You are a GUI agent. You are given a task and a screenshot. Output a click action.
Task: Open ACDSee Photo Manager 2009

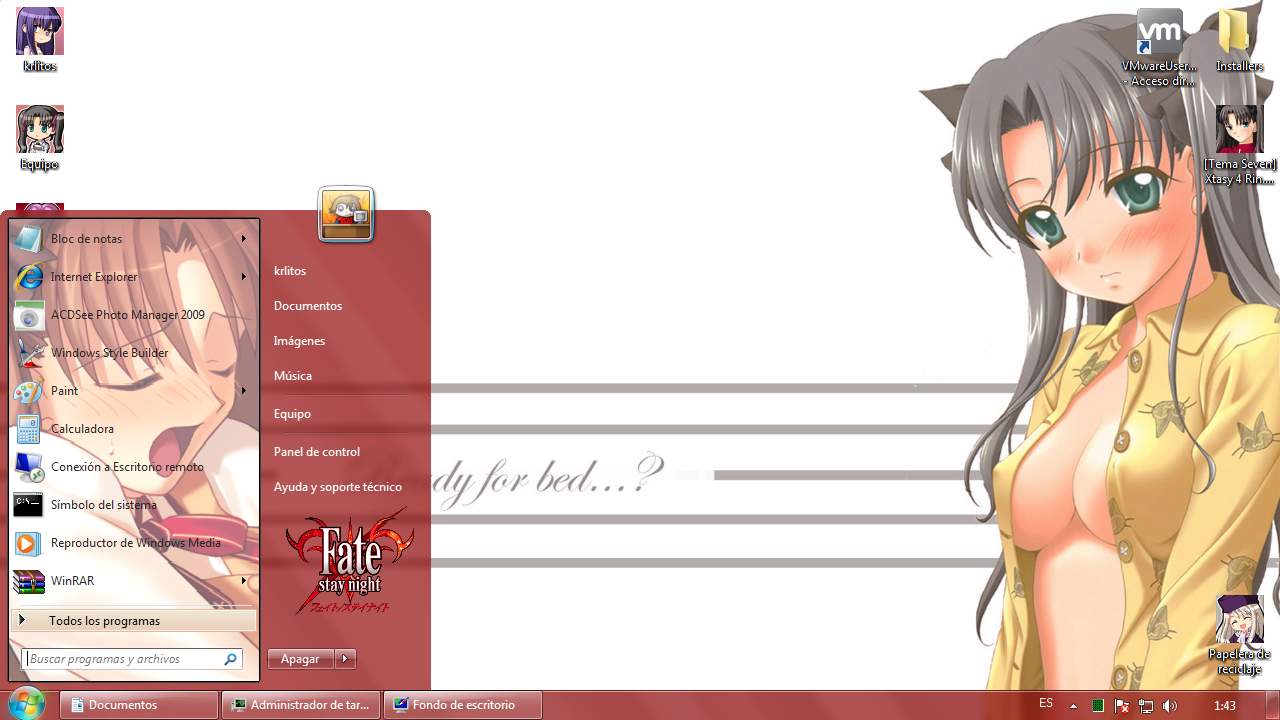click(x=128, y=314)
